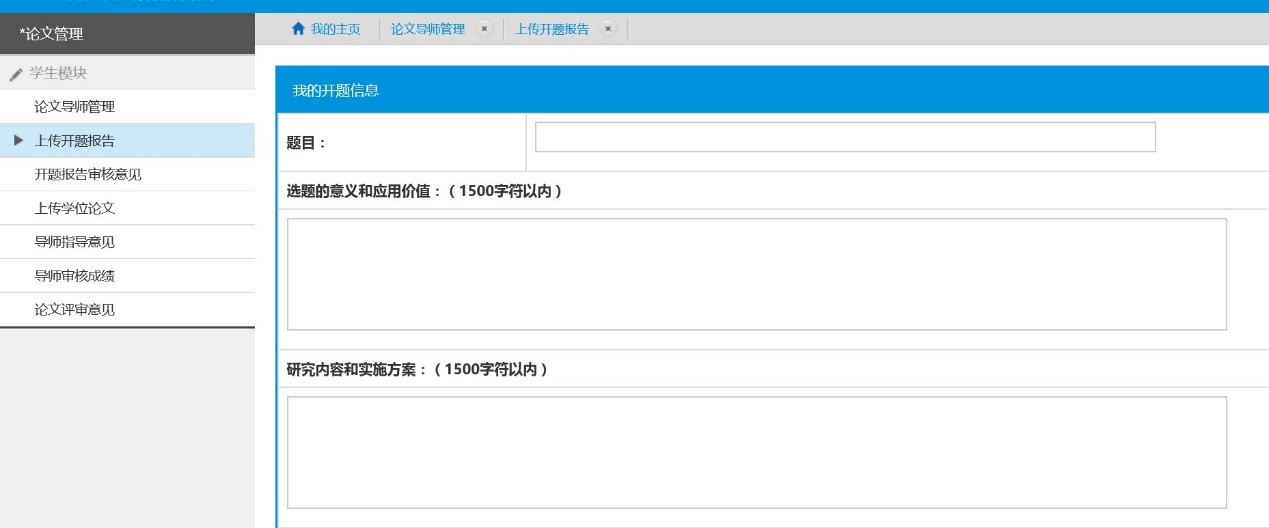Select the 上传开题报告 tab in the tab bar
1269x528 pixels.
point(552,29)
